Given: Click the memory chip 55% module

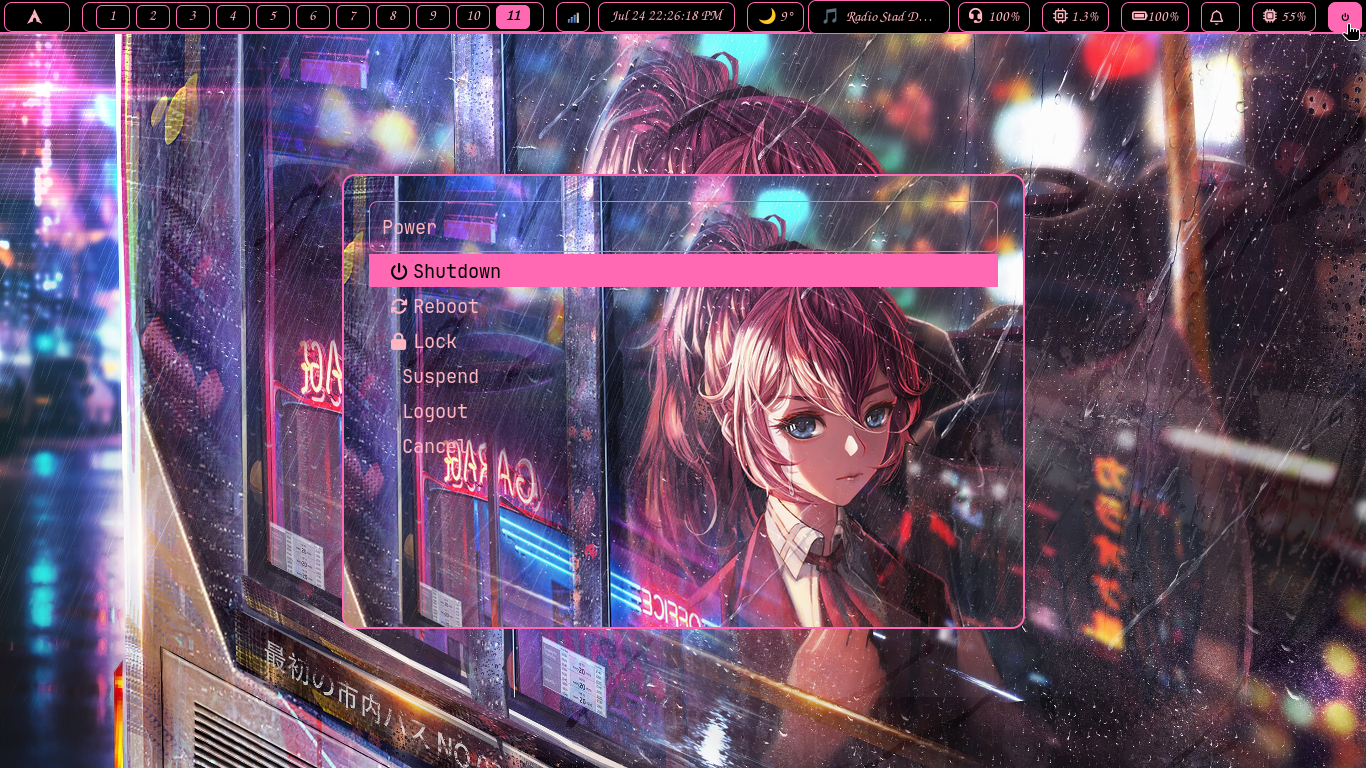Looking at the screenshot, I should pos(1284,17).
